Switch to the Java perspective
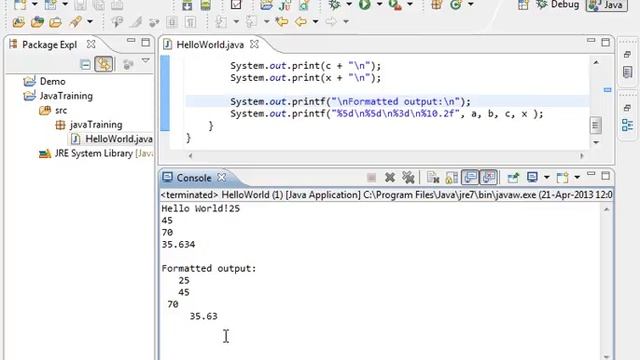This screenshot has height=360, width=640. tap(607, 5)
